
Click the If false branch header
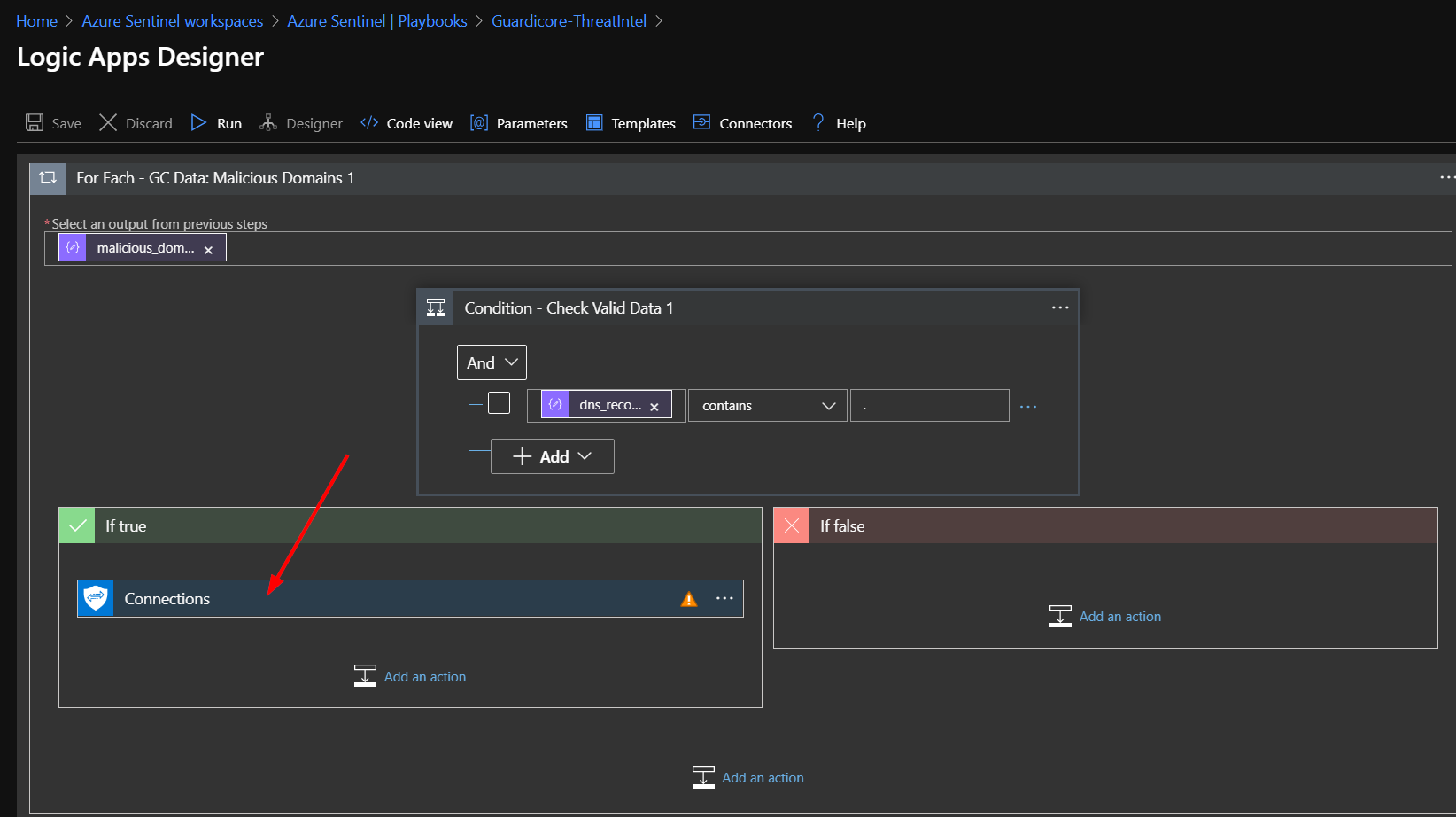(x=1105, y=525)
